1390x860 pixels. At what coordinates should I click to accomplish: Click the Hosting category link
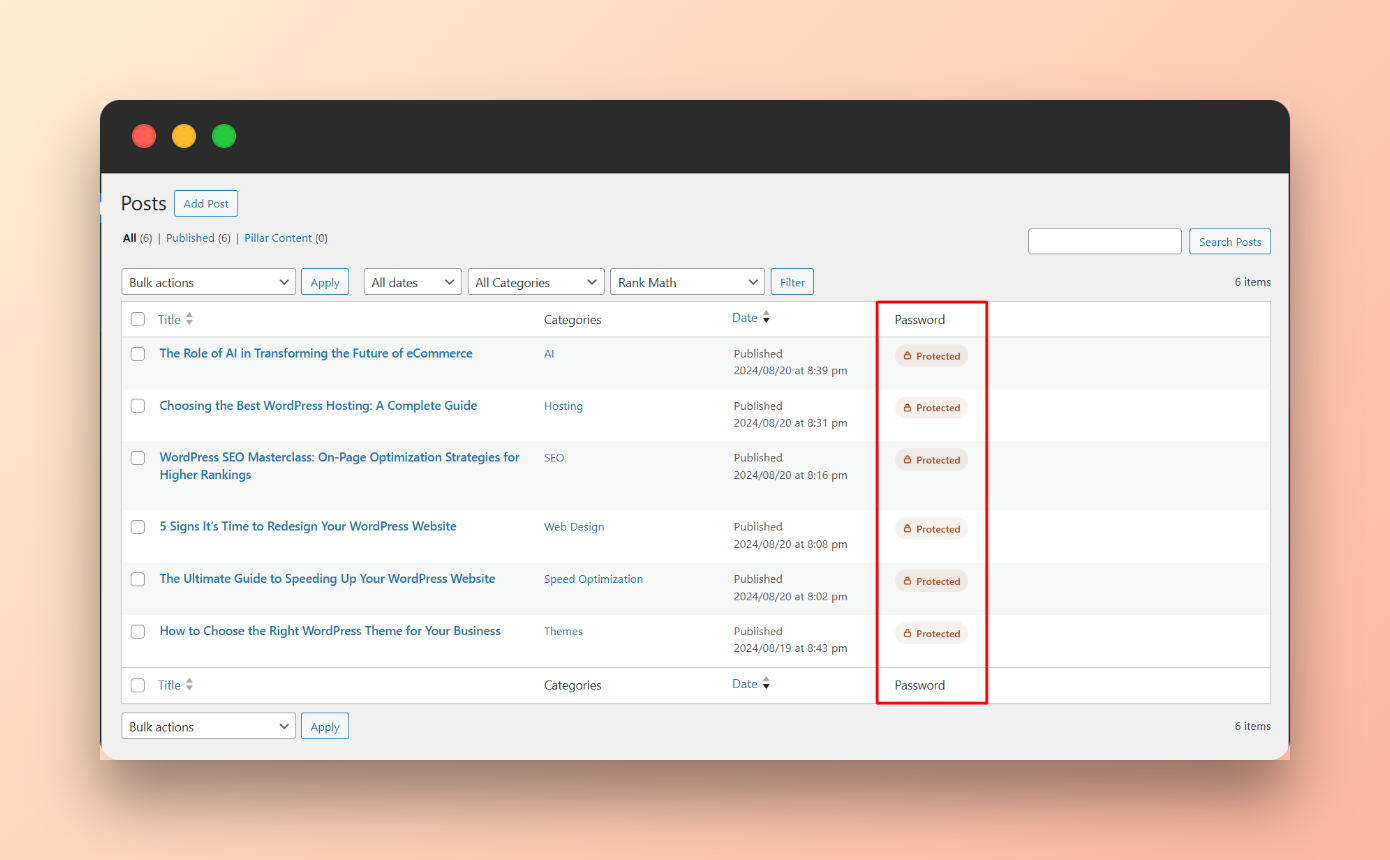pyautogui.click(x=563, y=406)
